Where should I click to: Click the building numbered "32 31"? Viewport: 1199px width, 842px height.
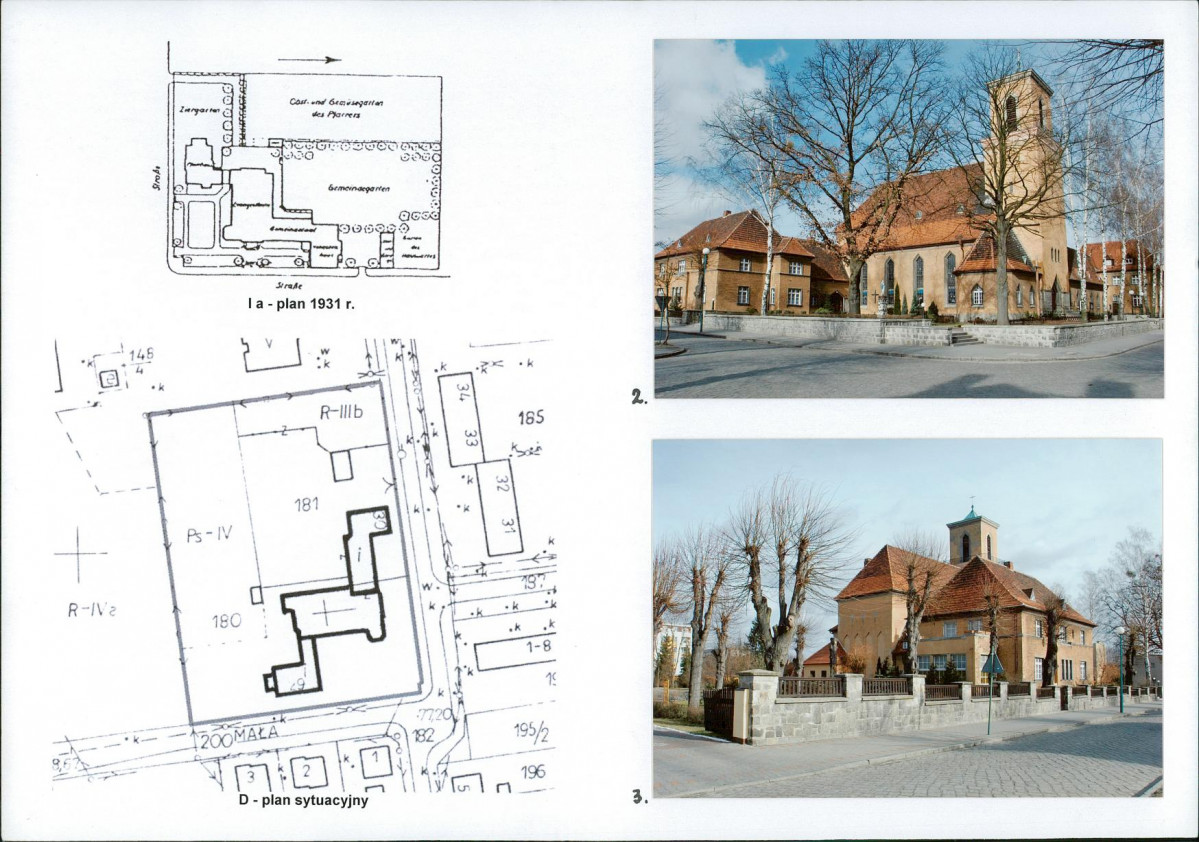click(x=500, y=507)
